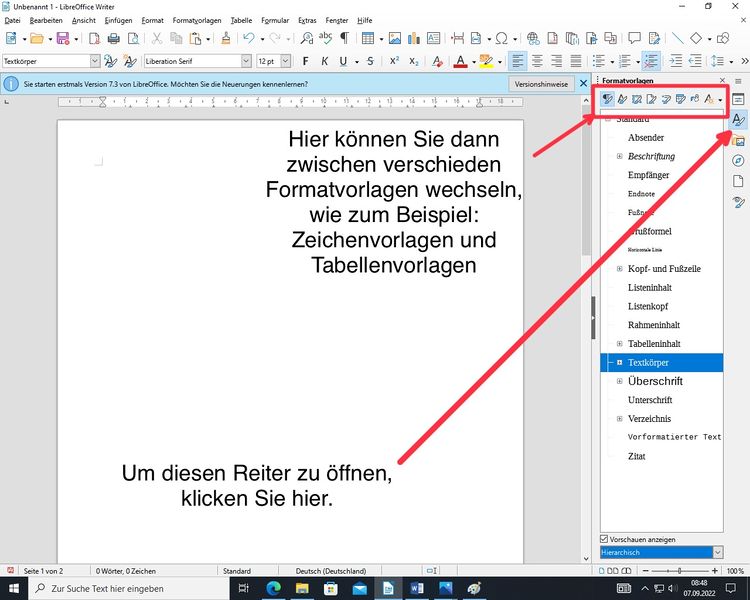
Task: Open highlighting color dropdown arrow
Action: (x=500, y=62)
